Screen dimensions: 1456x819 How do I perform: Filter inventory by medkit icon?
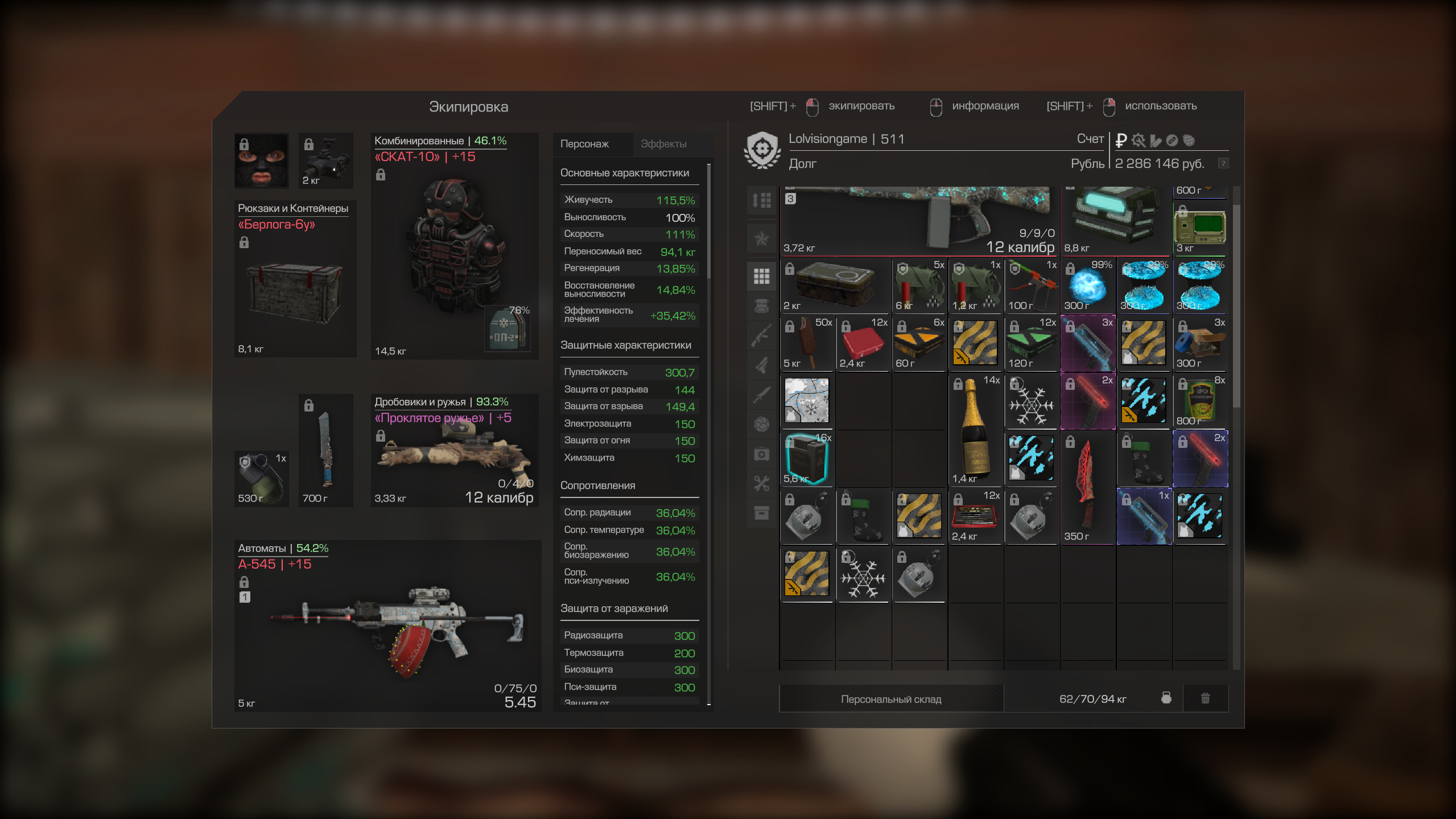[x=761, y=454]
